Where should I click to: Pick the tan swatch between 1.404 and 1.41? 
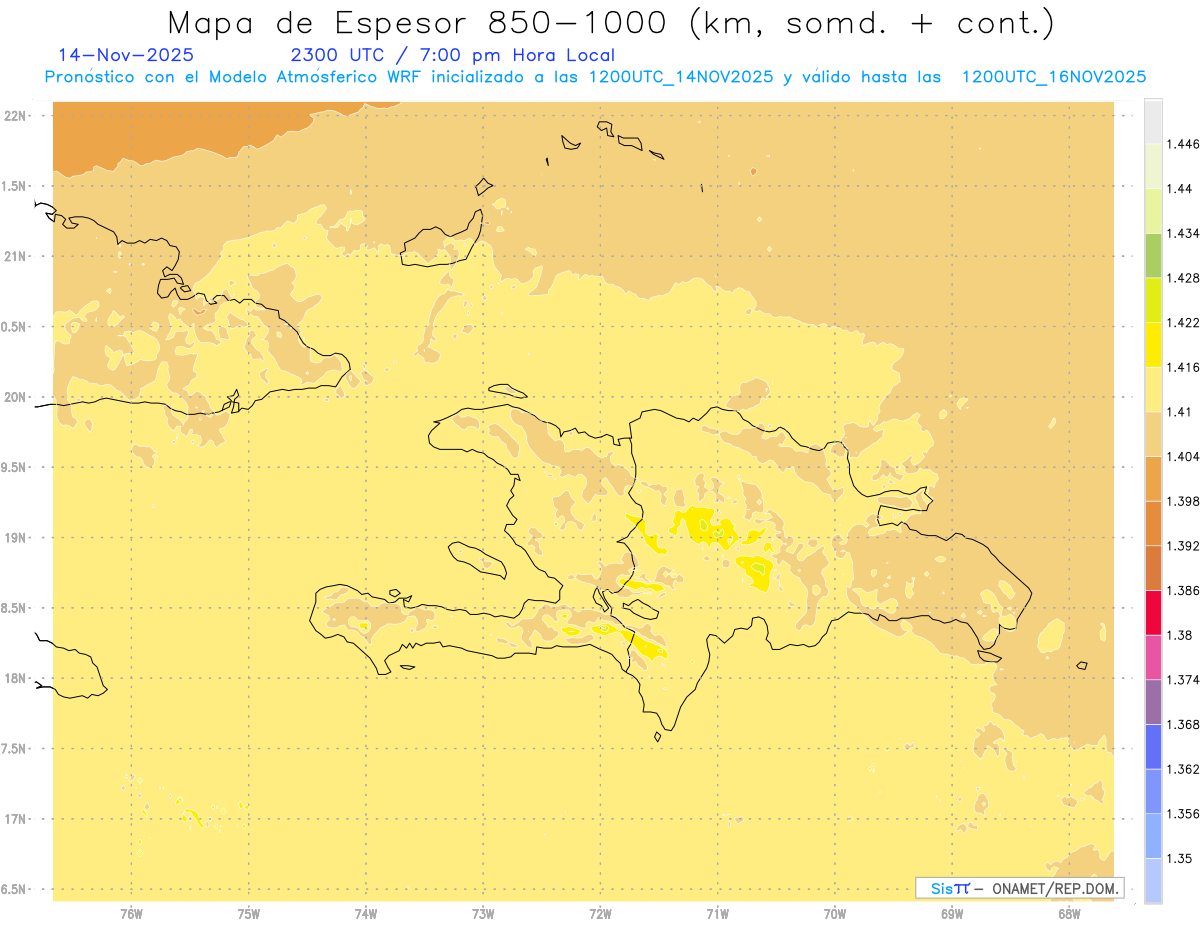[x=1153, y=434]
